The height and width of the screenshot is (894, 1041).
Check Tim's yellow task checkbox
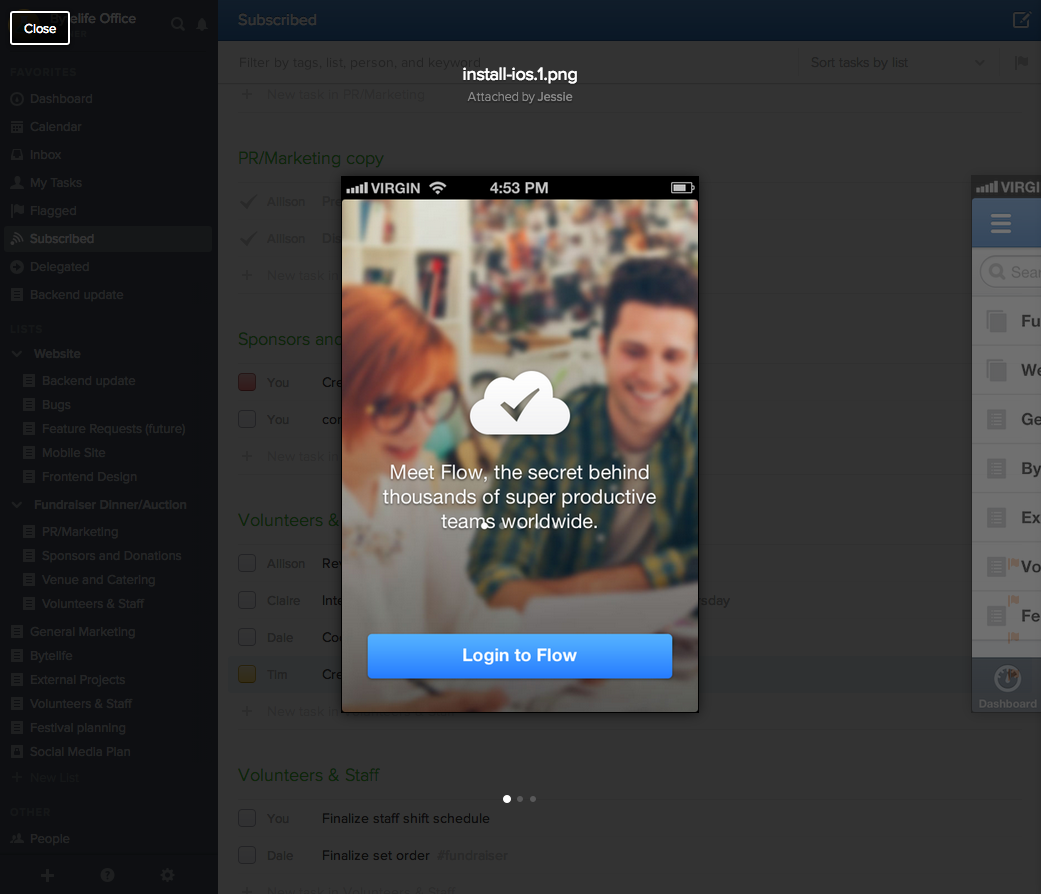pos(247,674)
